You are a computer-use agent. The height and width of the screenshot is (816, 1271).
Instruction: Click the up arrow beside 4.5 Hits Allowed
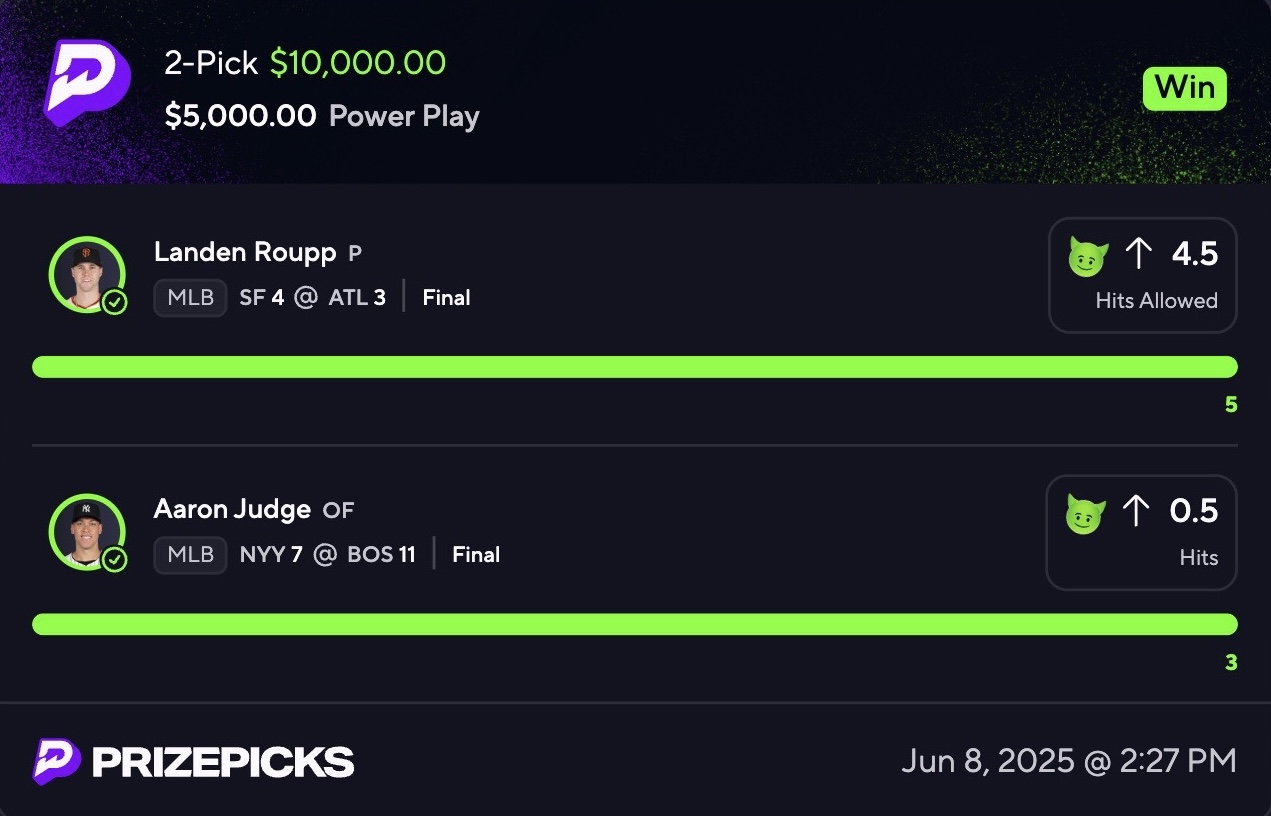point(1139,255)
